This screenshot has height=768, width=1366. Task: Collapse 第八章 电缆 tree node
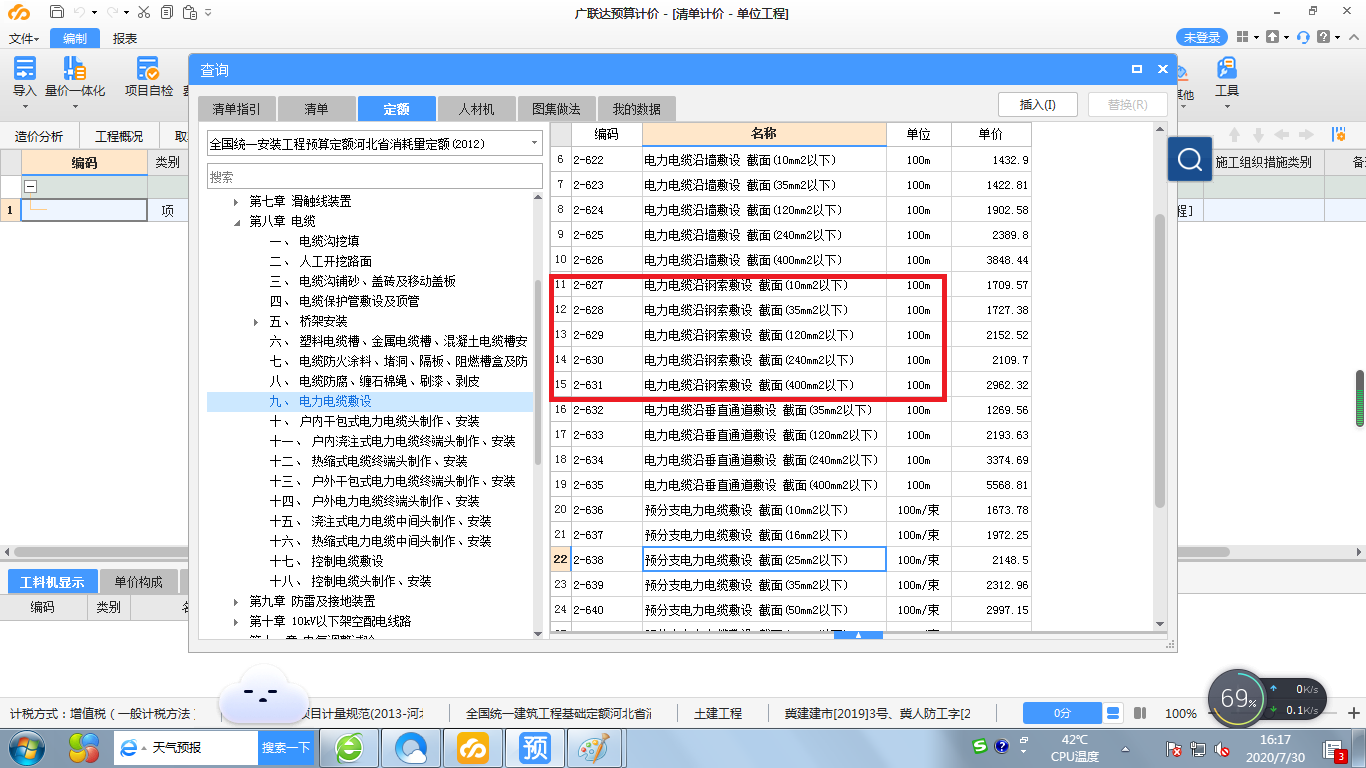point(236,222)
